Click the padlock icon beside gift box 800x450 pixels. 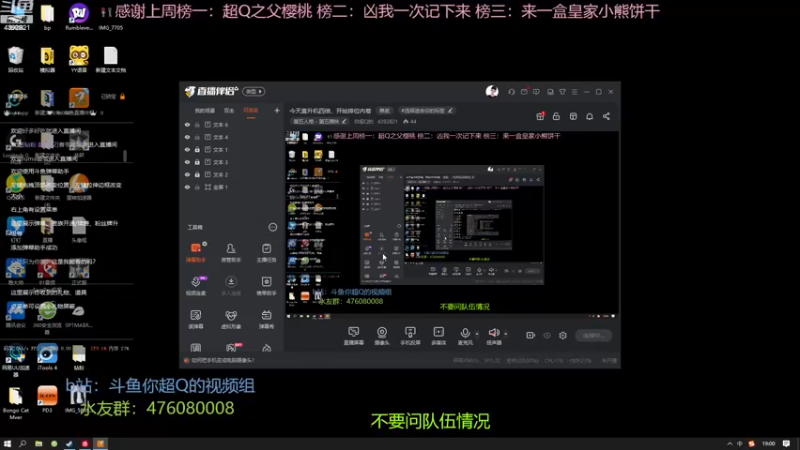(x=556, y=116)
